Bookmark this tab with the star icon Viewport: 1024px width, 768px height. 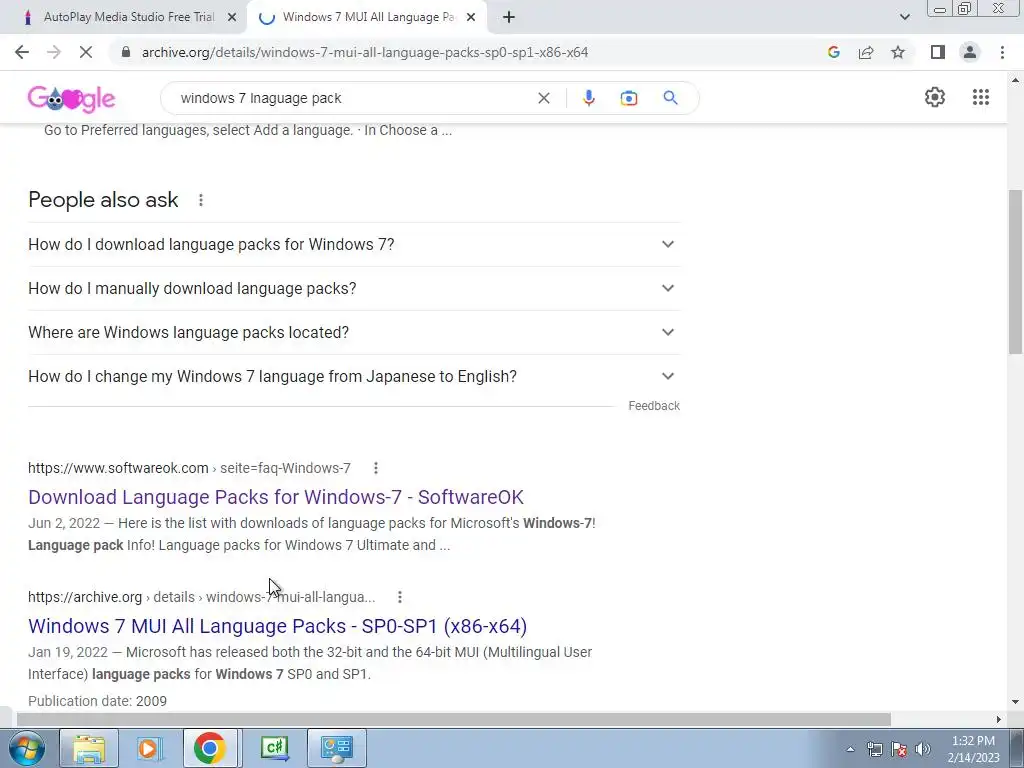pyautogui.click(x=898, y=52)
